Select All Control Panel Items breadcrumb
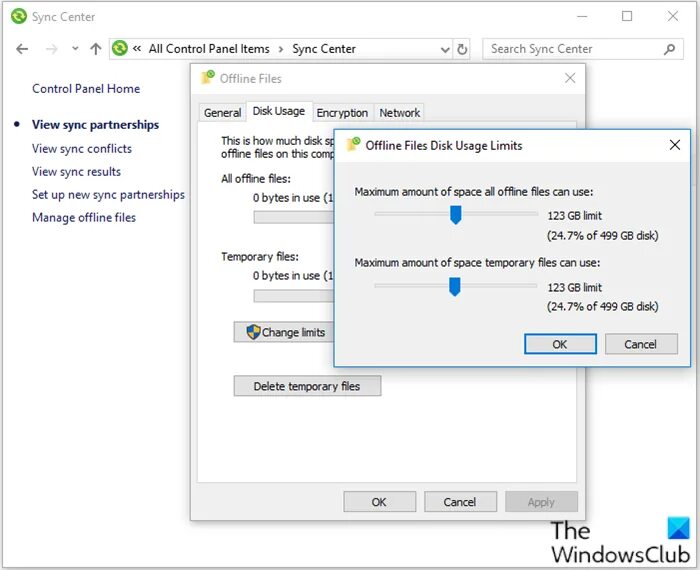 [x=209, y=49]
